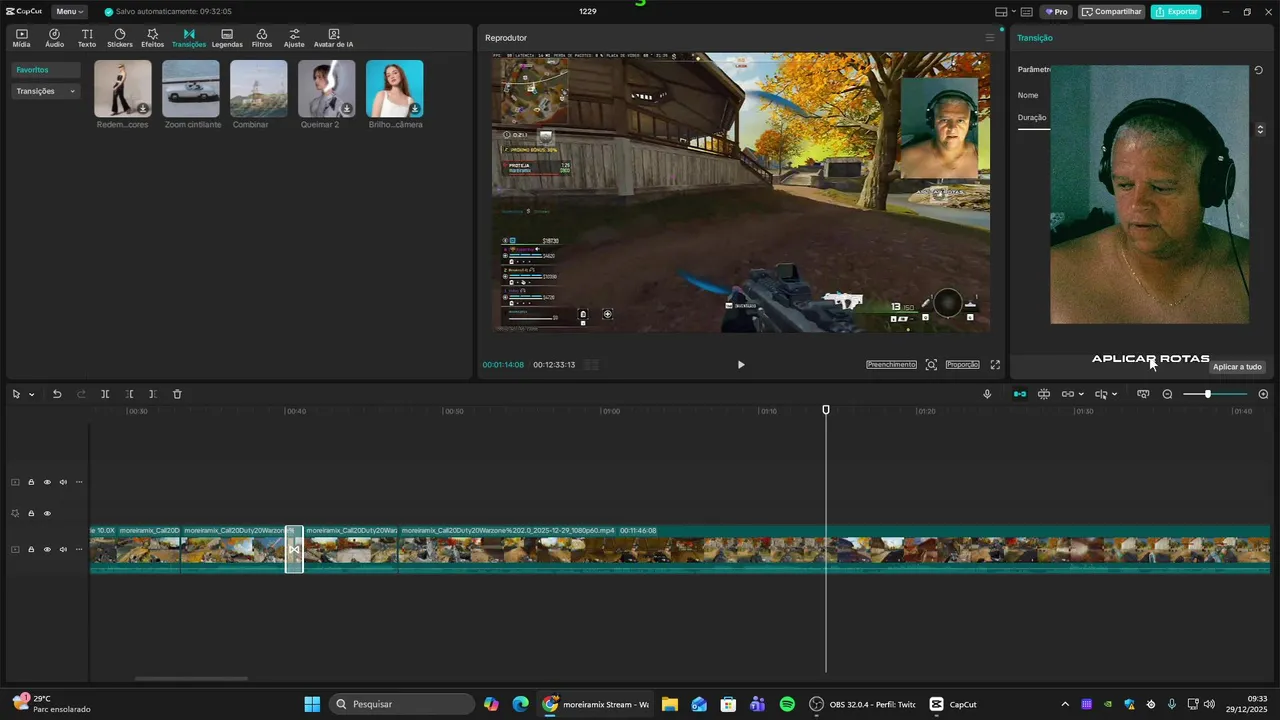This screenshot has height=720, width=1280.
Task: Open the Mídia panel tab
Action: 21,38
